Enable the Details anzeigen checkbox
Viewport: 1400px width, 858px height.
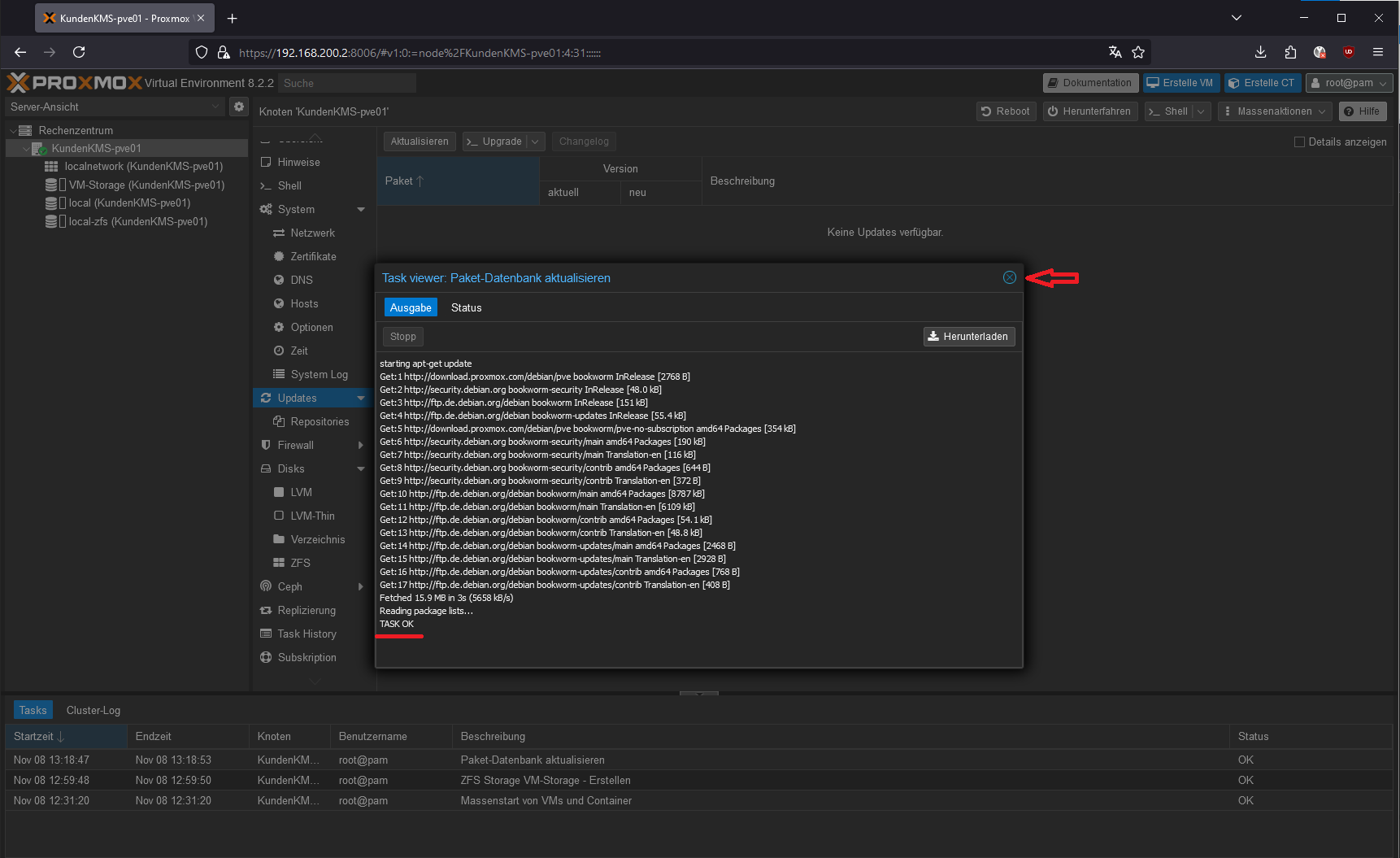tap(1299, 142)
